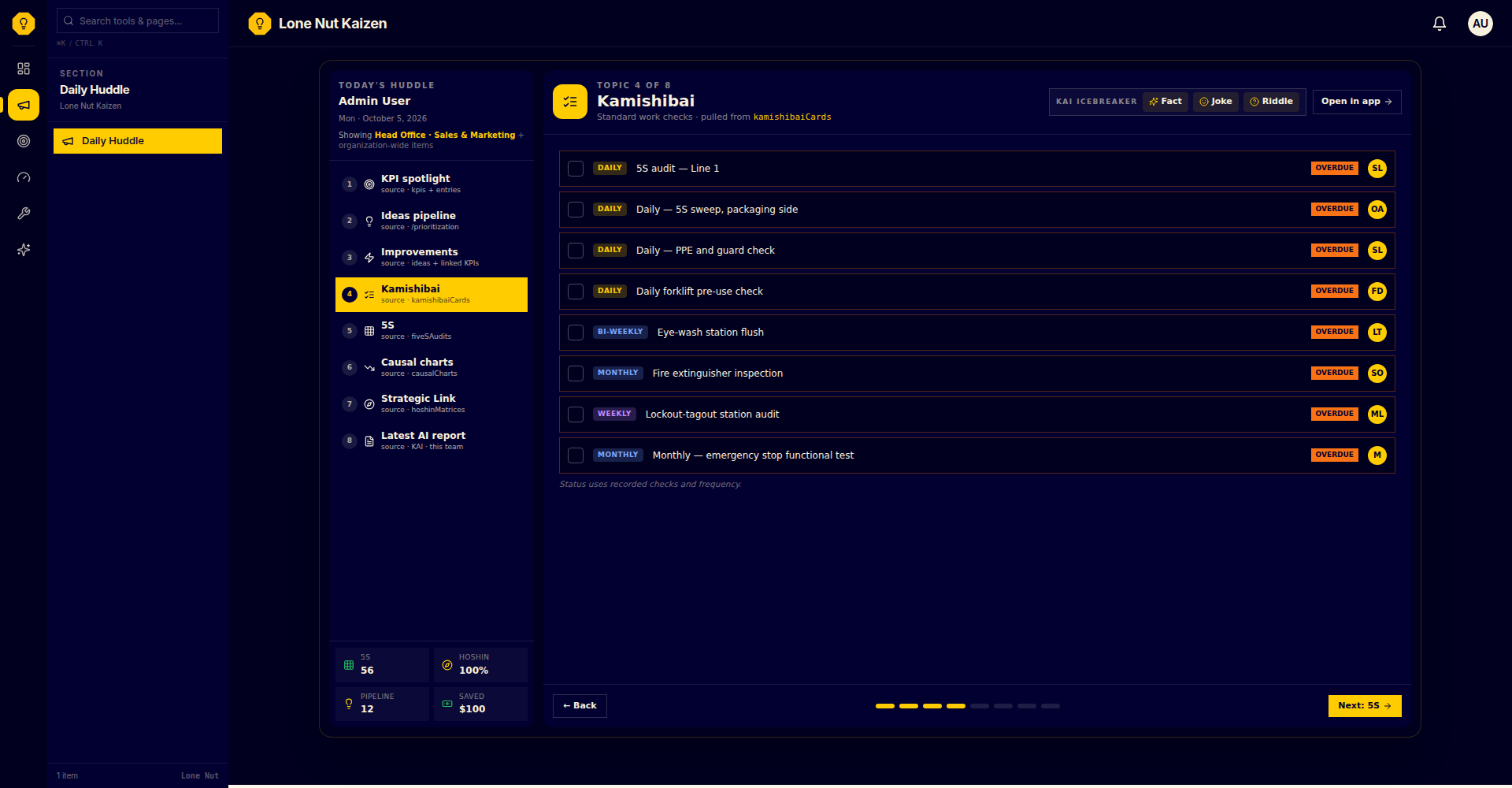Check the Lockout-tagout station audit checkbox
The image size is (1512, 788).
click(576, 414)
